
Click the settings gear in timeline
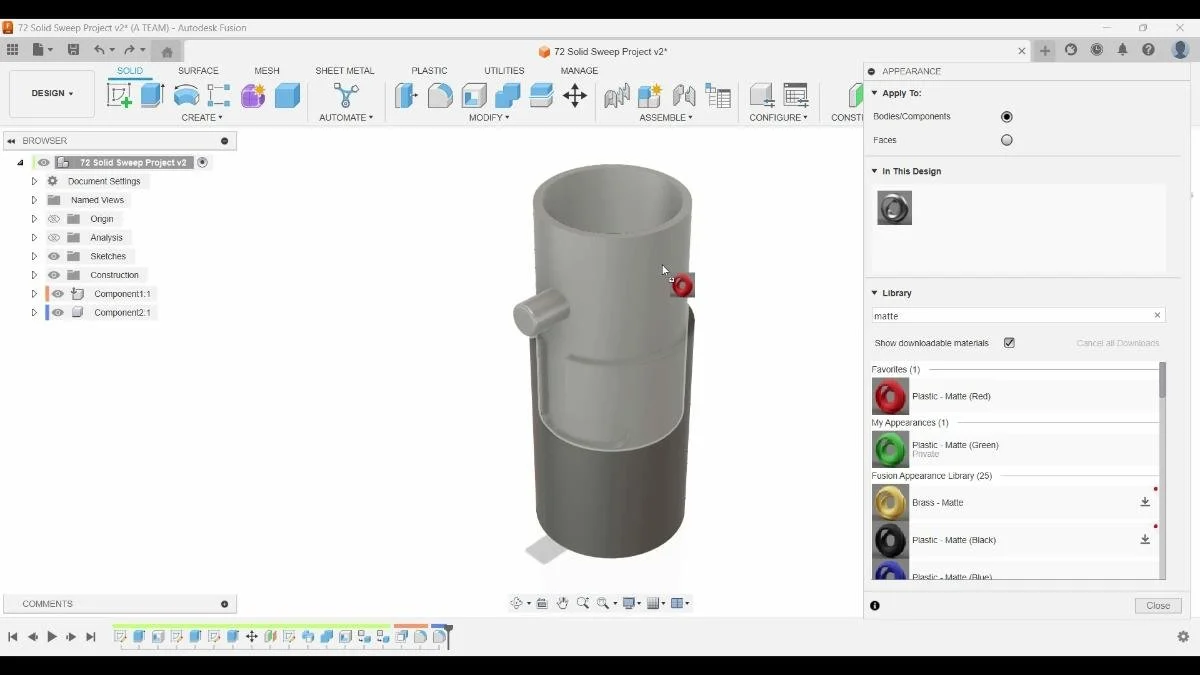pos(1183,637)
